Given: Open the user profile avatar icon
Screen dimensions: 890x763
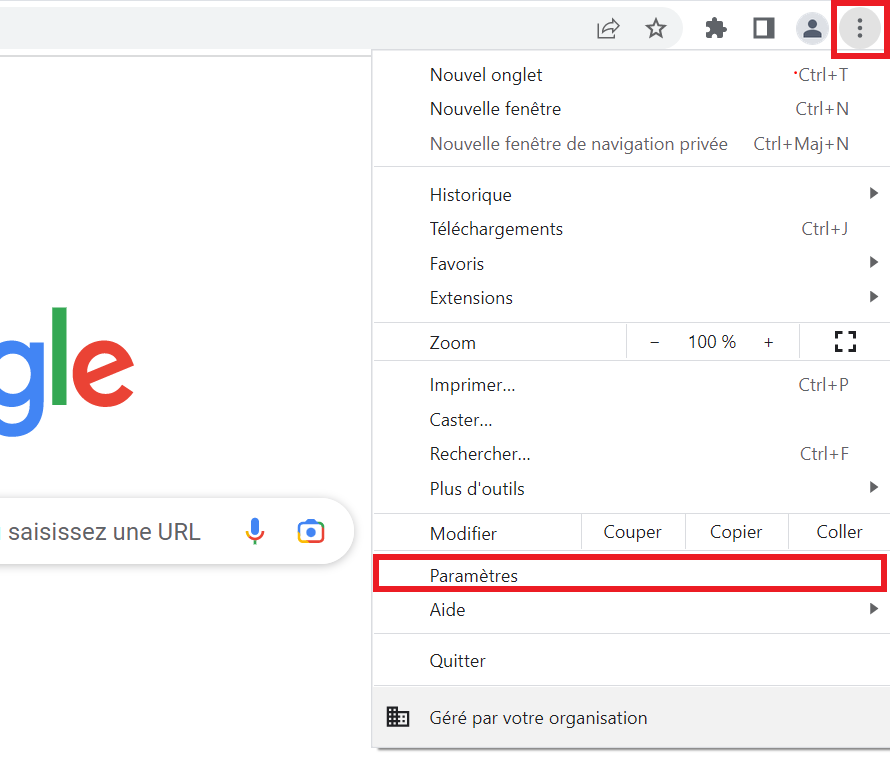Looking at the screenshot, I should (x=812, y=28).
